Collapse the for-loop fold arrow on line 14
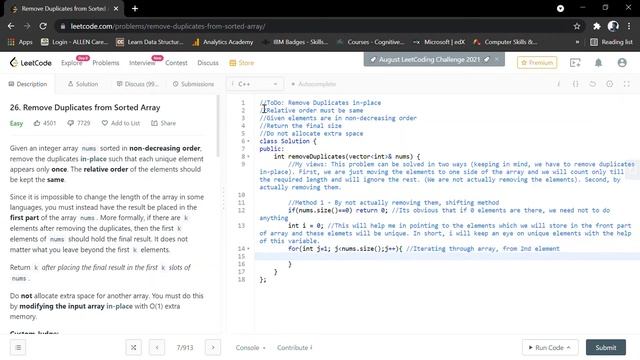The width and height of the screenshot is (640, 360). point(248,249)
